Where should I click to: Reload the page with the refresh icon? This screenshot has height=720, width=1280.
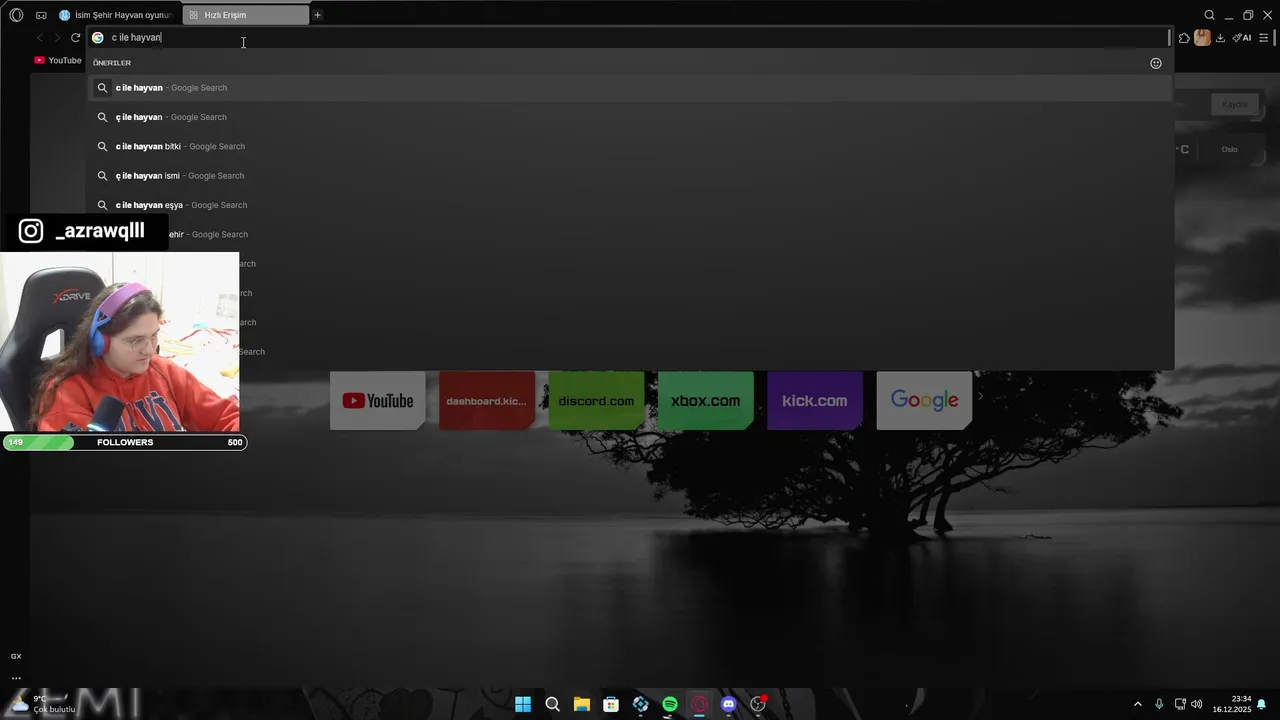pyautogui.click(x=75, y=38)
